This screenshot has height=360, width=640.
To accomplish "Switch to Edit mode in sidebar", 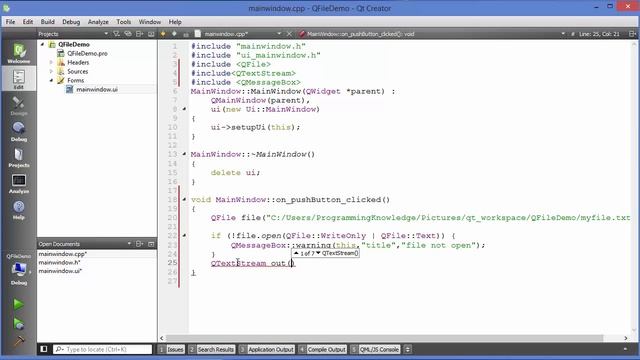I will point(19,79).
